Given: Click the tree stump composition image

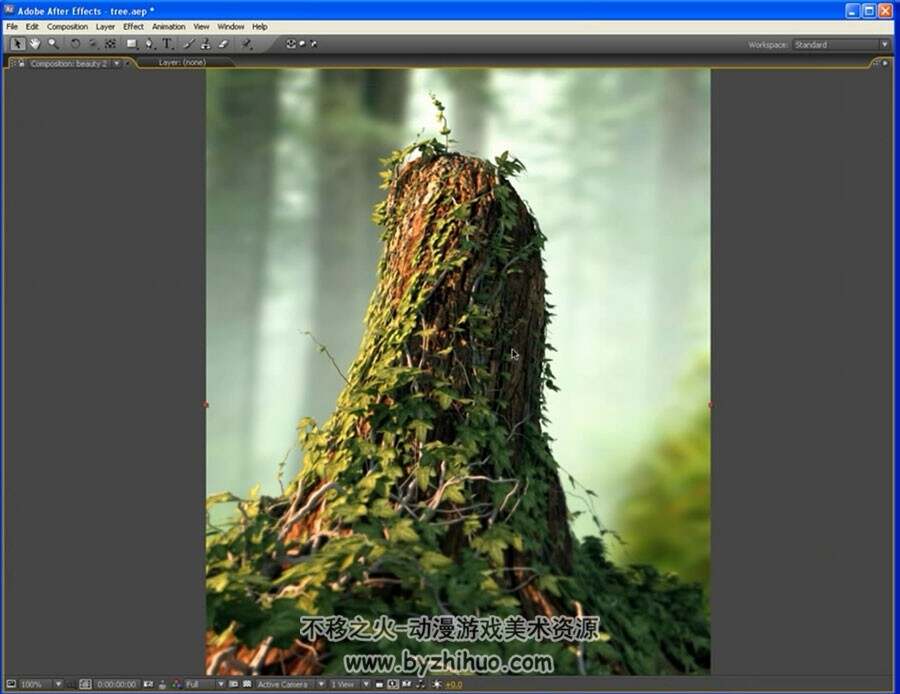Looking at the screenshot, I should (458, 371).
